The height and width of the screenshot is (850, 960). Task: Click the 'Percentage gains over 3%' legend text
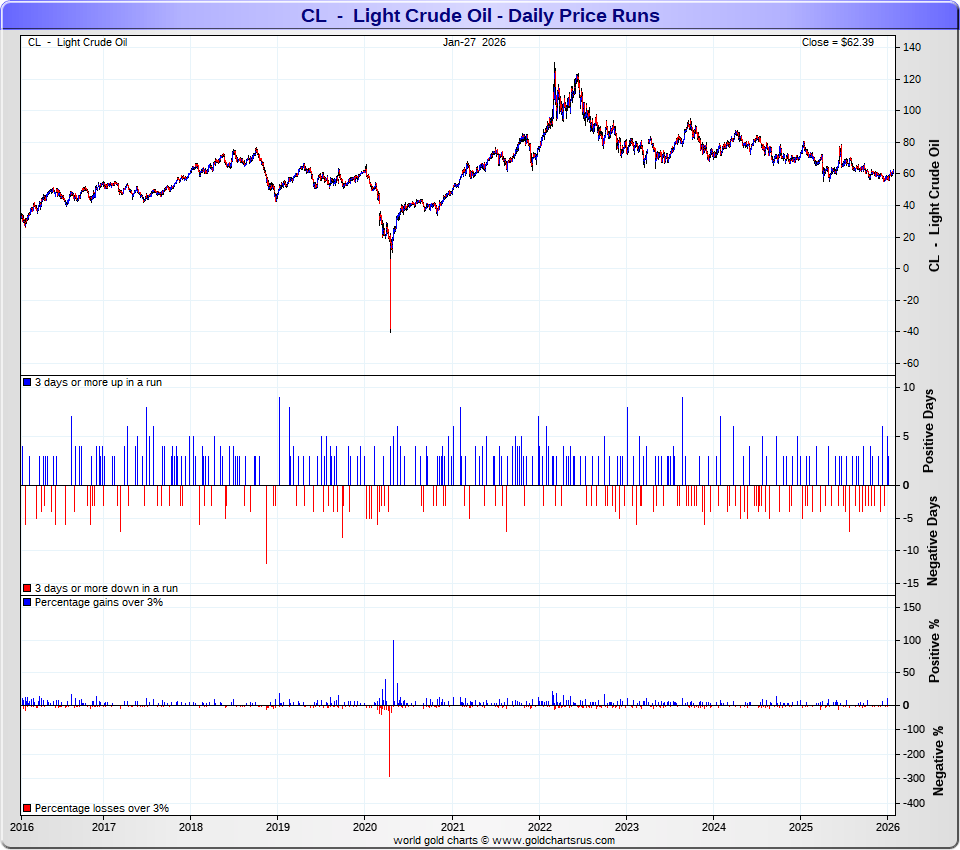99,602
